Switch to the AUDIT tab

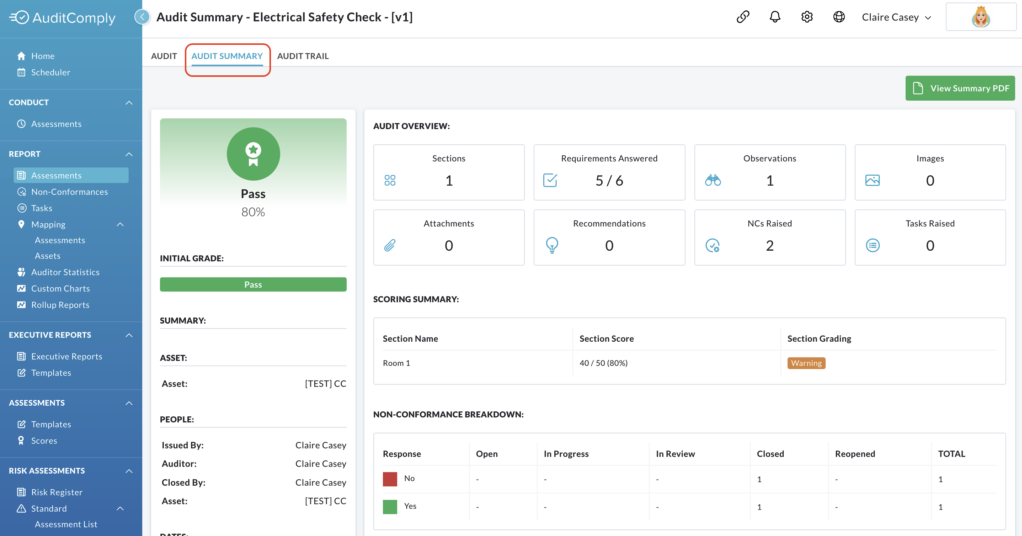tap(164, 56)
